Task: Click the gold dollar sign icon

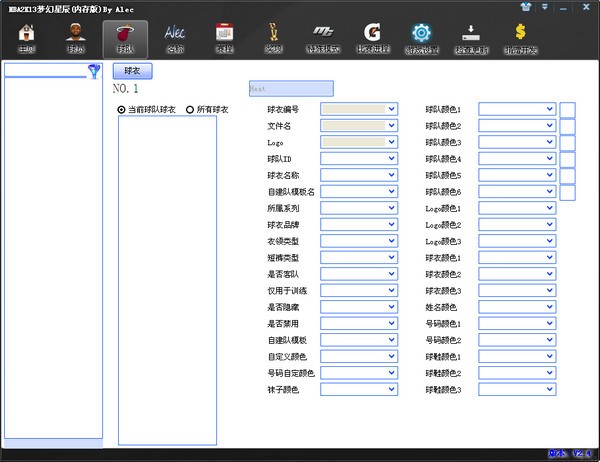Action: coord(520,39)
